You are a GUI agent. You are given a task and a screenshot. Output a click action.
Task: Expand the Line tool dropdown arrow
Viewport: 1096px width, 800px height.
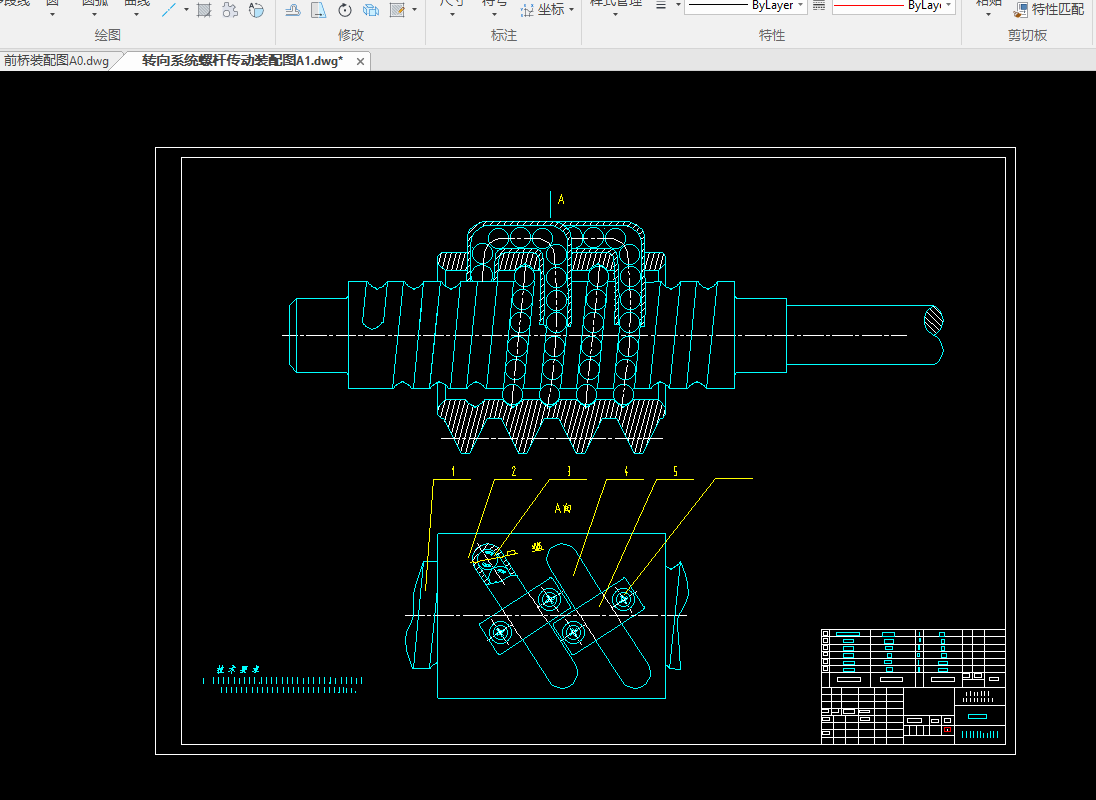click(186, 10)
